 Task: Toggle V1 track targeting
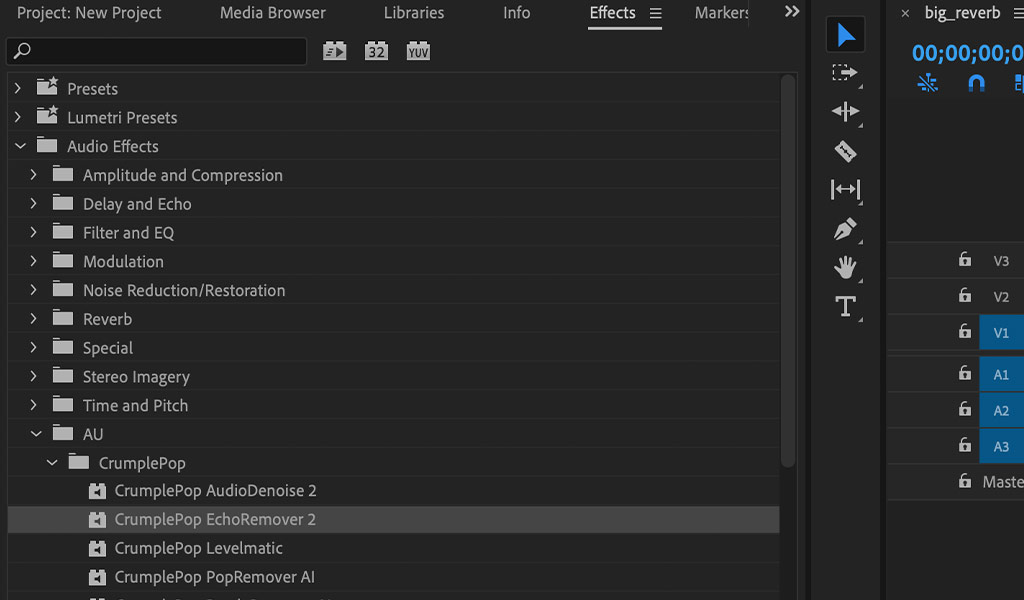tap(1001, 332)
